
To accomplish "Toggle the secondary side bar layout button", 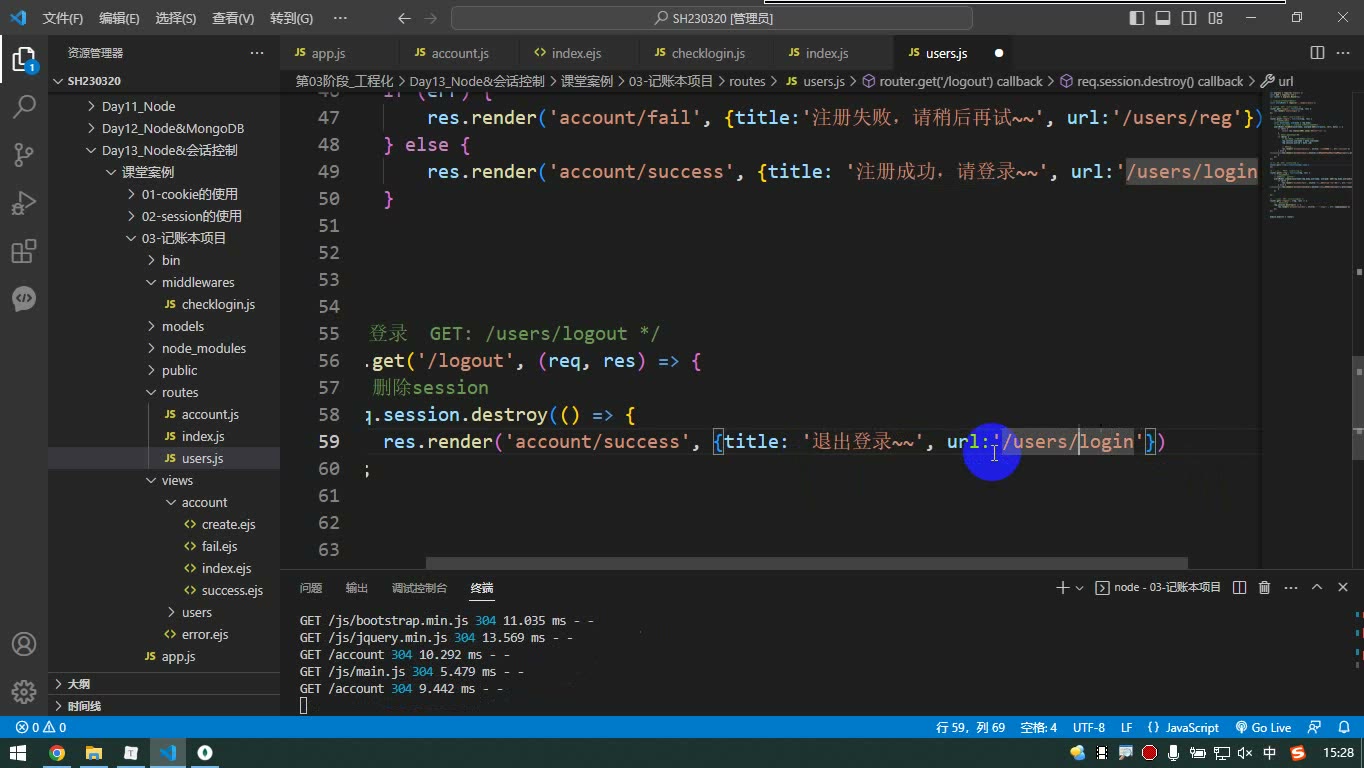I will pos(1189,18).
